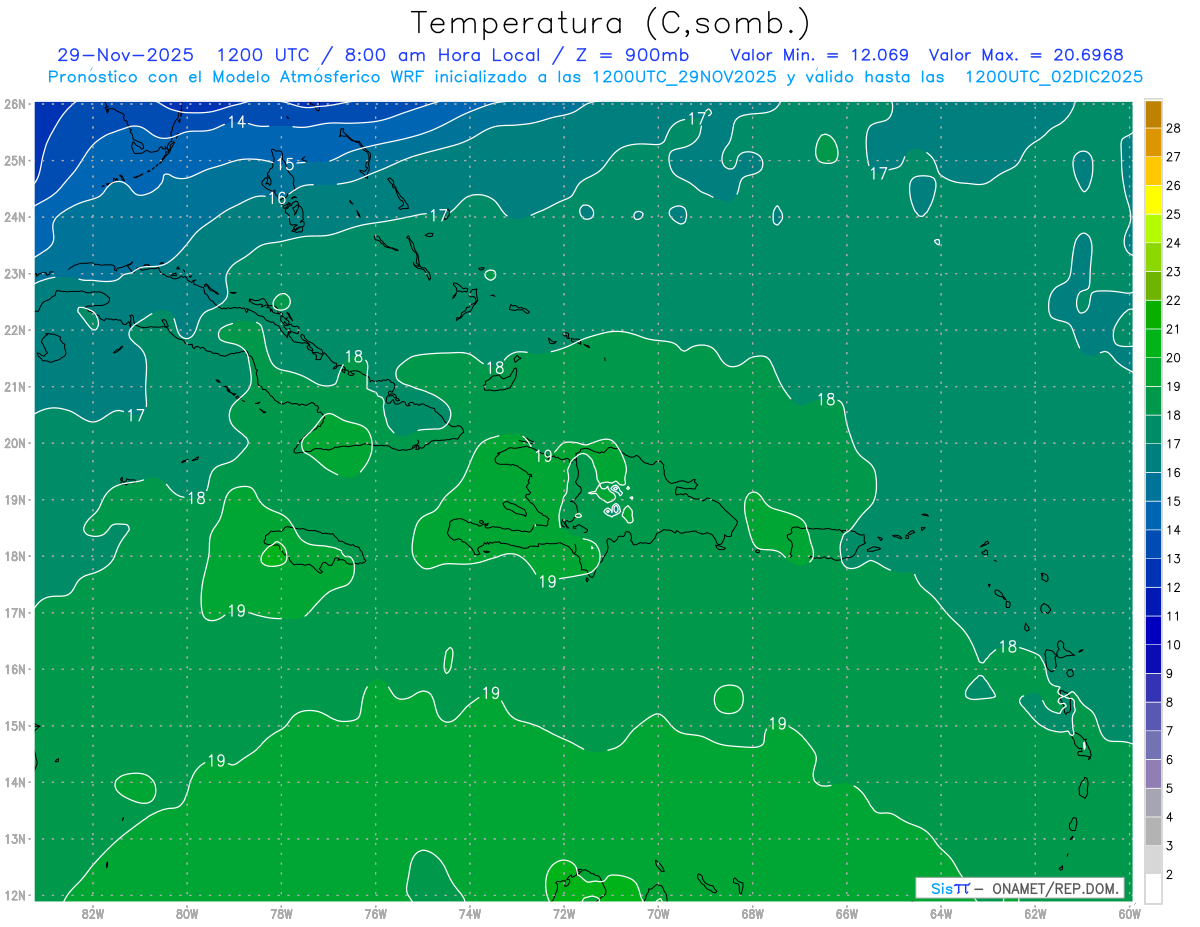Click the 14 contour label near top left

tap(236, 122)
